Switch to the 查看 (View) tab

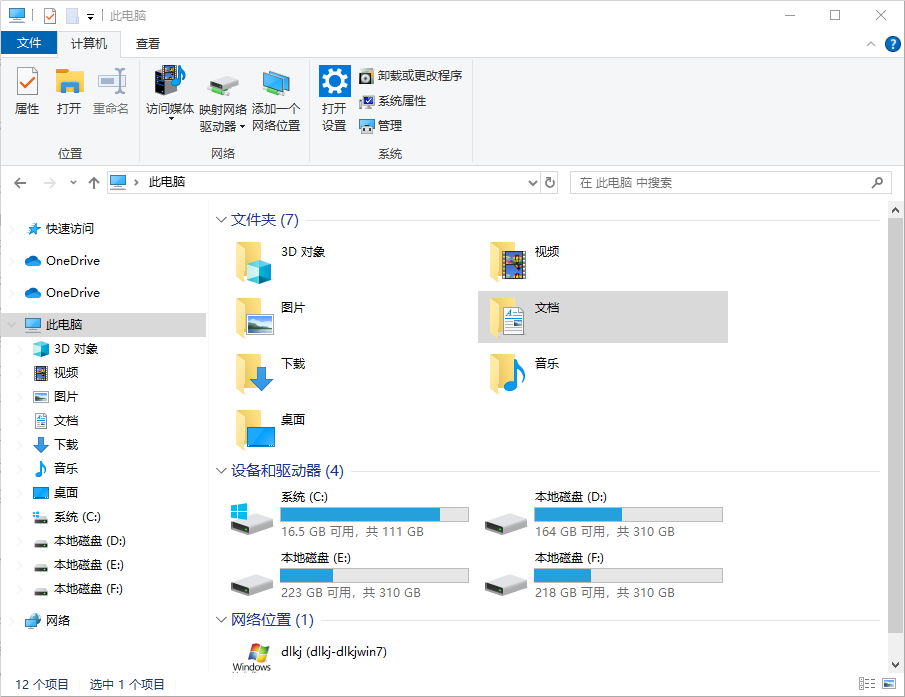tap(147, 43)
